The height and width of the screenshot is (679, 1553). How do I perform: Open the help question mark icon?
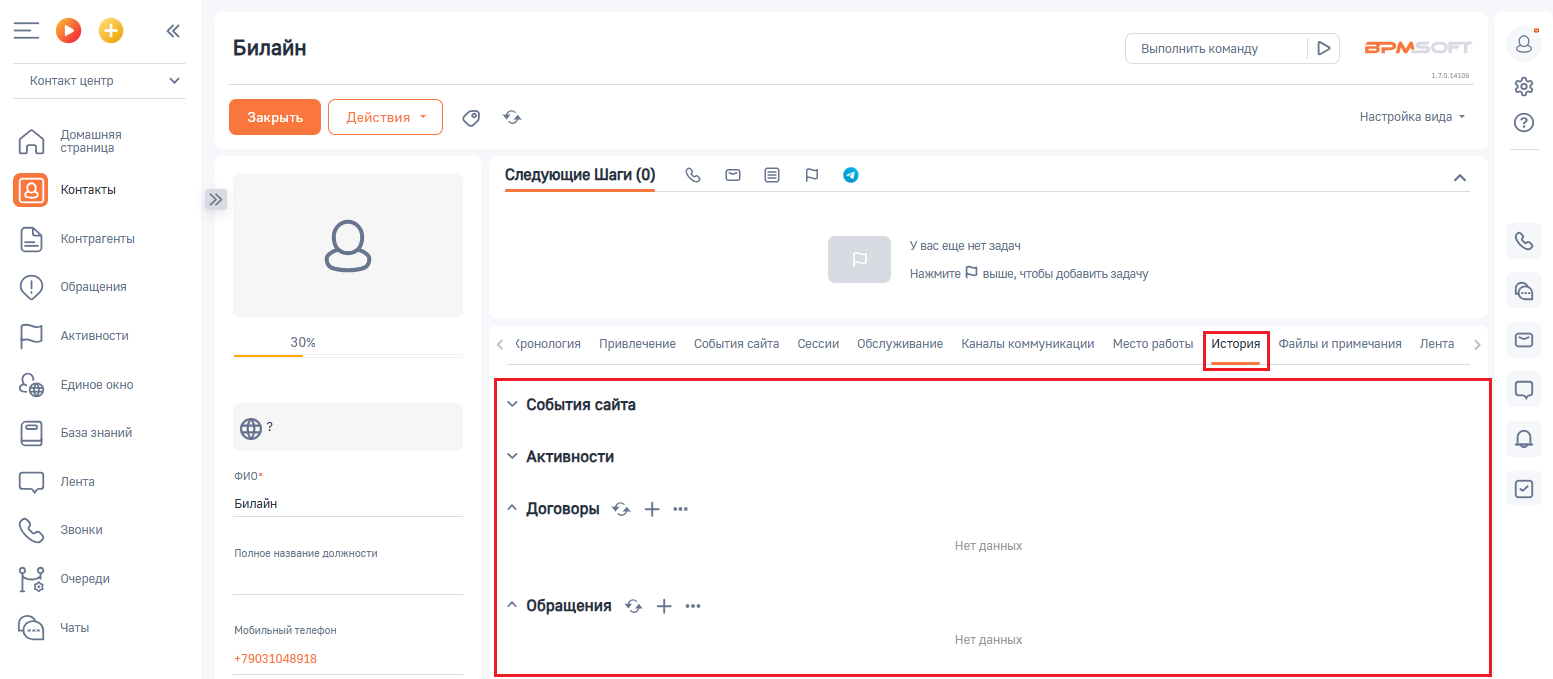click(x=1524, y=123)
